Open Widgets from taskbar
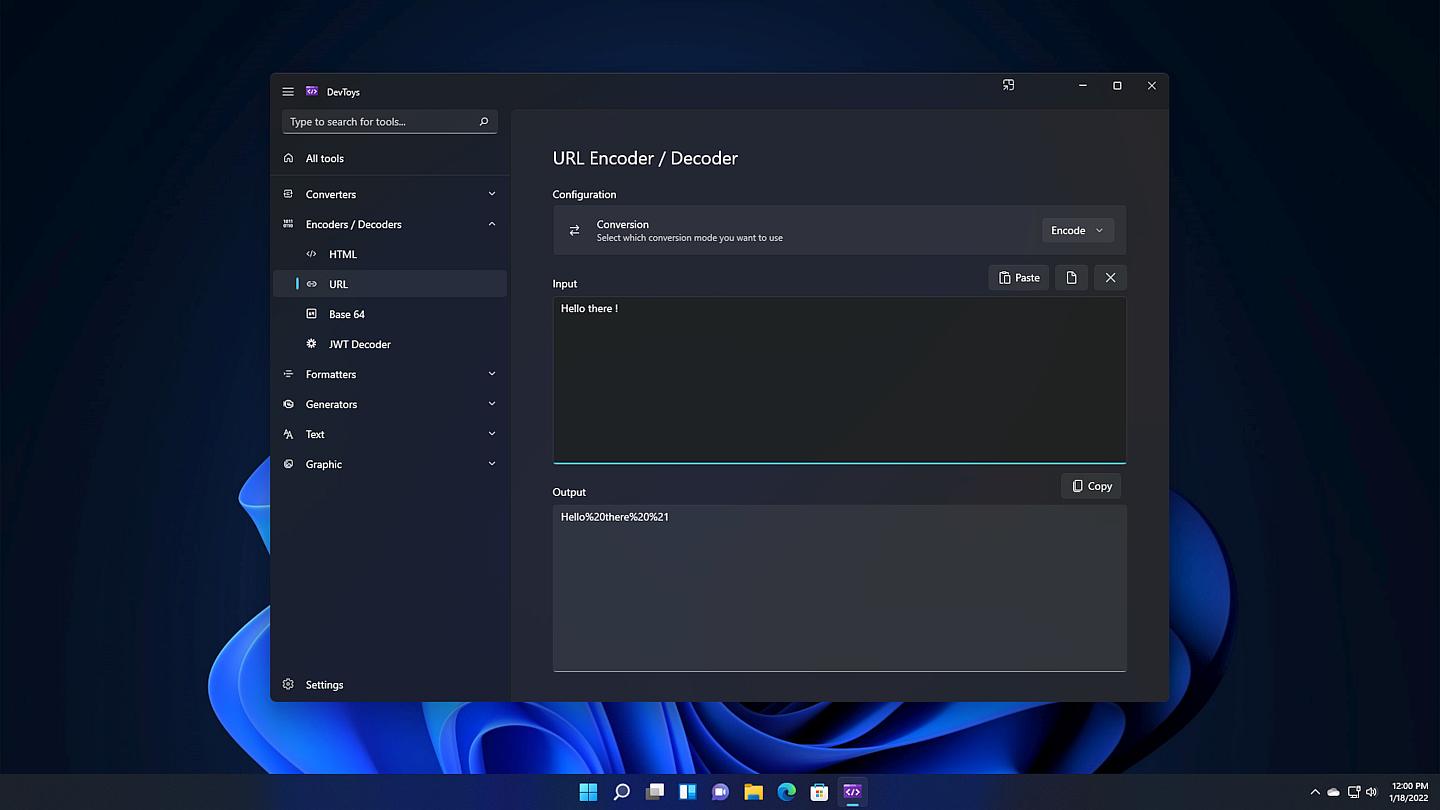Viewport: 1440px width, 810px height. [687, 792]
